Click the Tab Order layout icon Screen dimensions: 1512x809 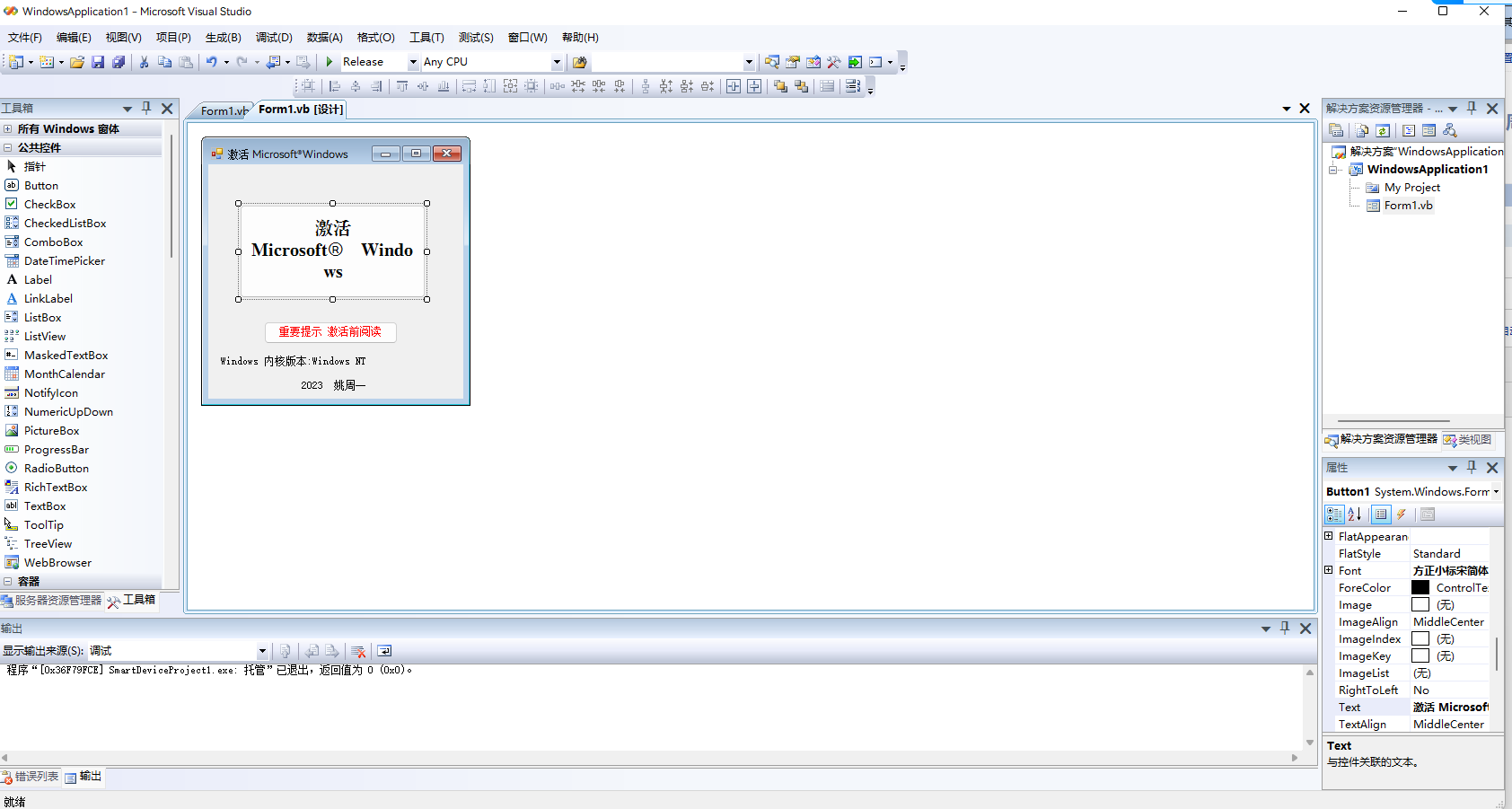pyautogui.click(x=853, y=86)
